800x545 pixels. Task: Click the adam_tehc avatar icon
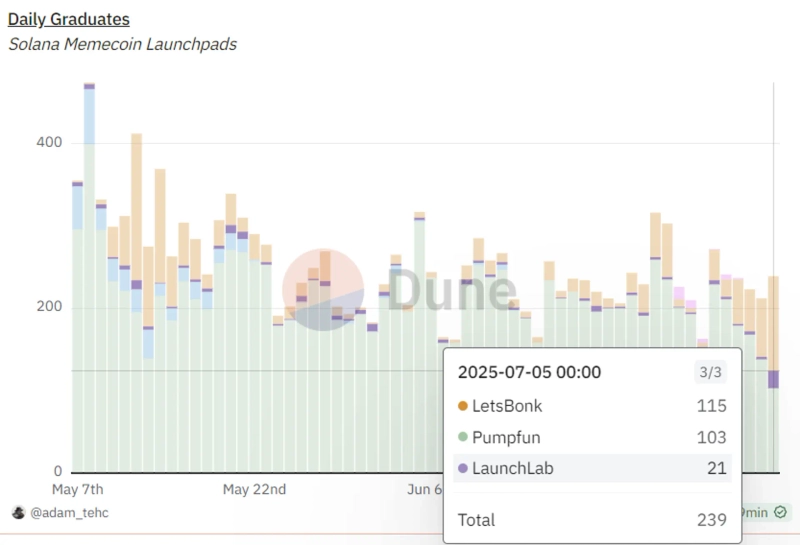click(x=17, y=512)
